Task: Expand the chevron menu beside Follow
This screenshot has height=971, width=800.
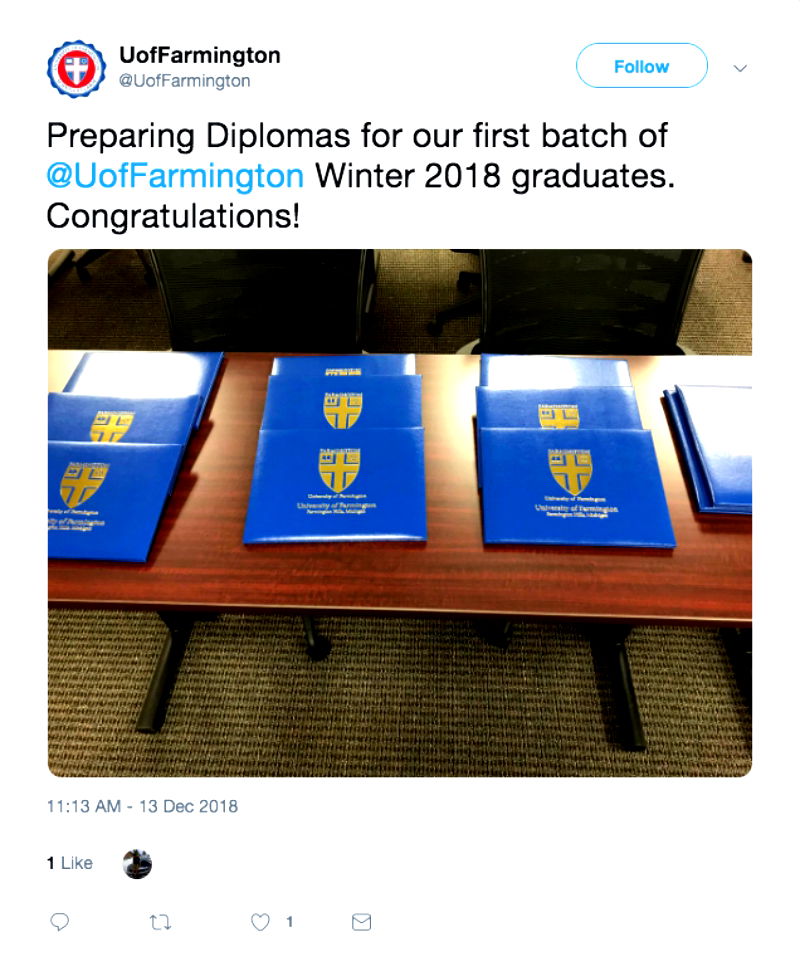Action: pos(741,68)
